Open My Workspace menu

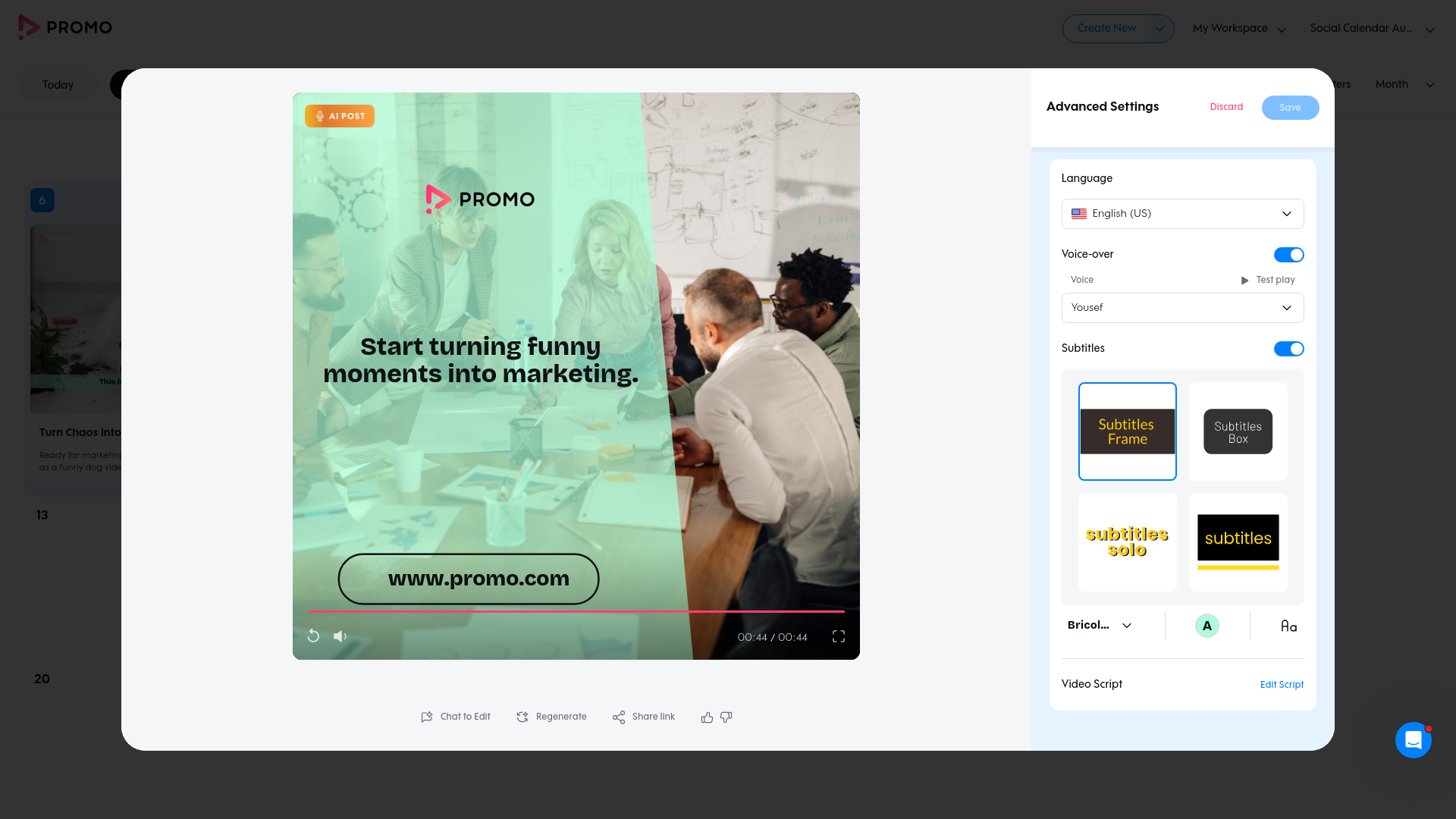click(x=1239, y=29)
